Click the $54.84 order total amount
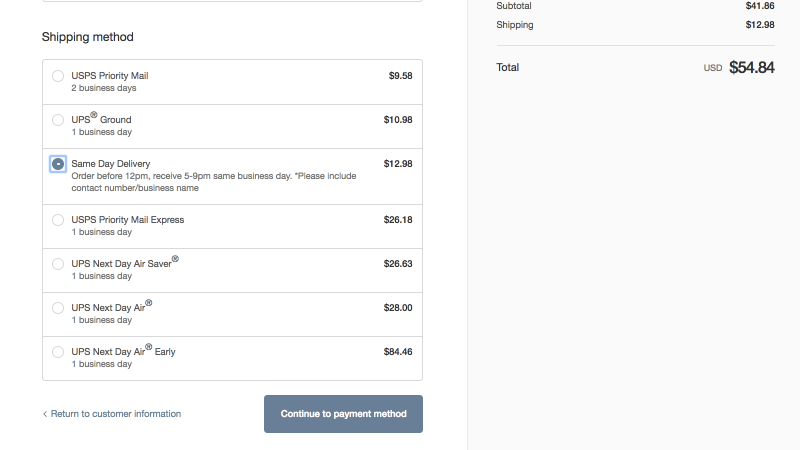The width and height of the screenshot is (800, 450). coord(752,67)
